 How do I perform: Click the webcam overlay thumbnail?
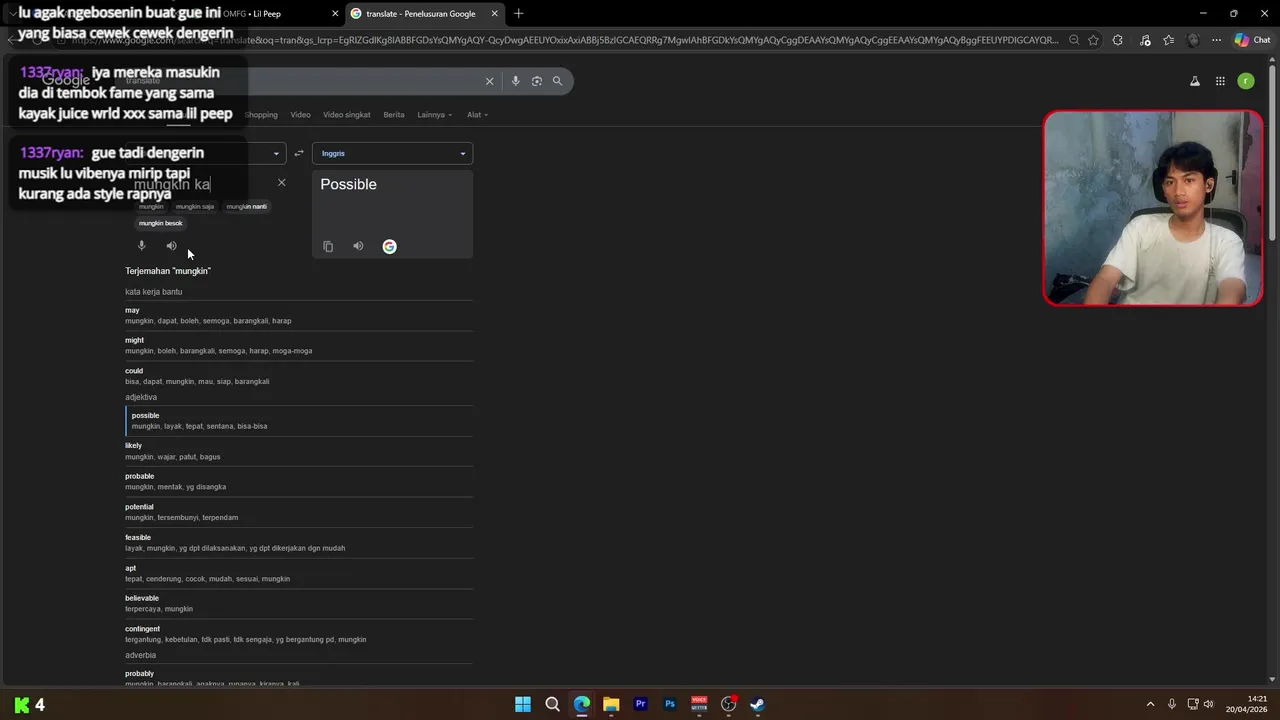(1153, 208)
